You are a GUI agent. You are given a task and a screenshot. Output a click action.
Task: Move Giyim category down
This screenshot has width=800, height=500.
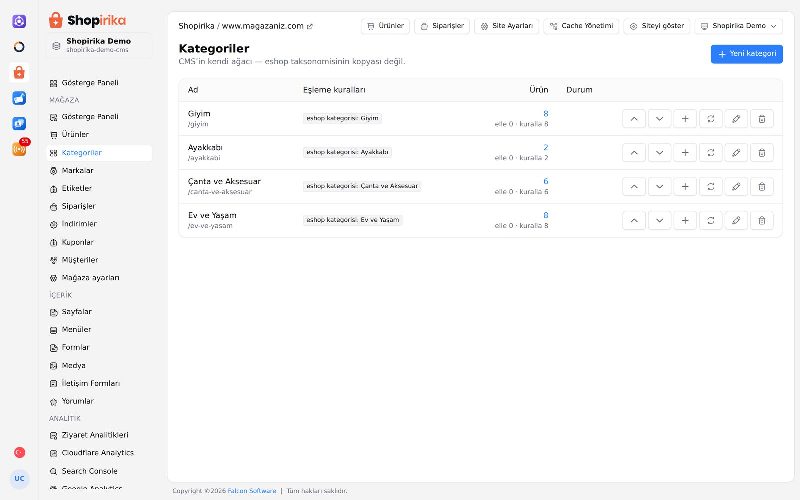pos(659,119)
